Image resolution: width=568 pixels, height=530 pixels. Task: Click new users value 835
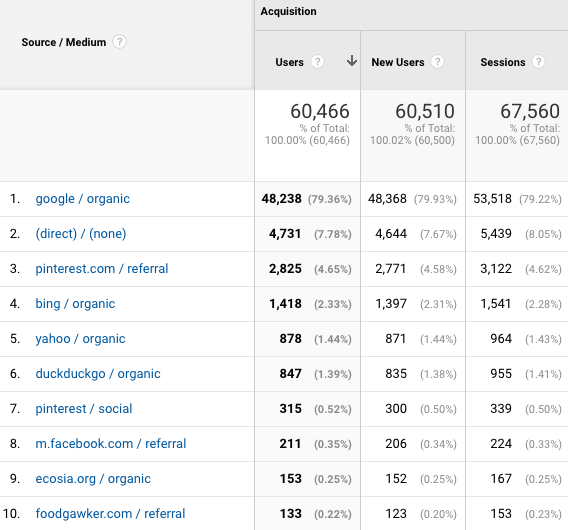(x=396, y=374)
